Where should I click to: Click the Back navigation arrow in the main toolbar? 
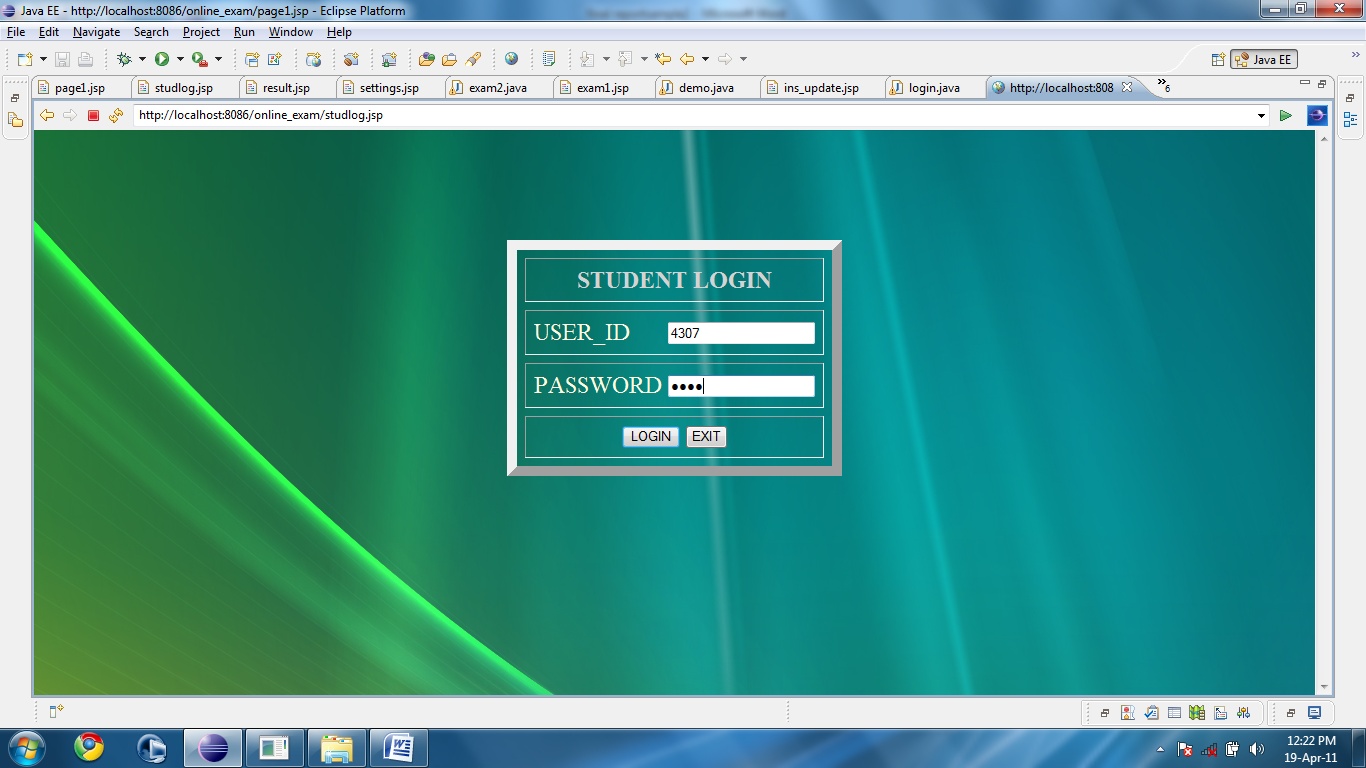pos(687,59)
